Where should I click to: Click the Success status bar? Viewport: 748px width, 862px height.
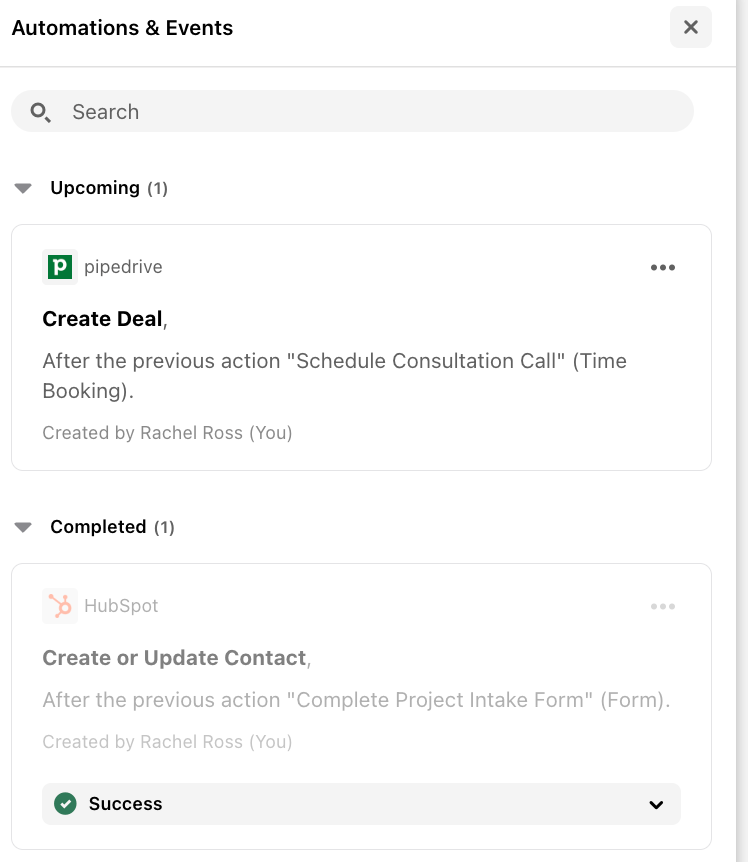[361, 804]
